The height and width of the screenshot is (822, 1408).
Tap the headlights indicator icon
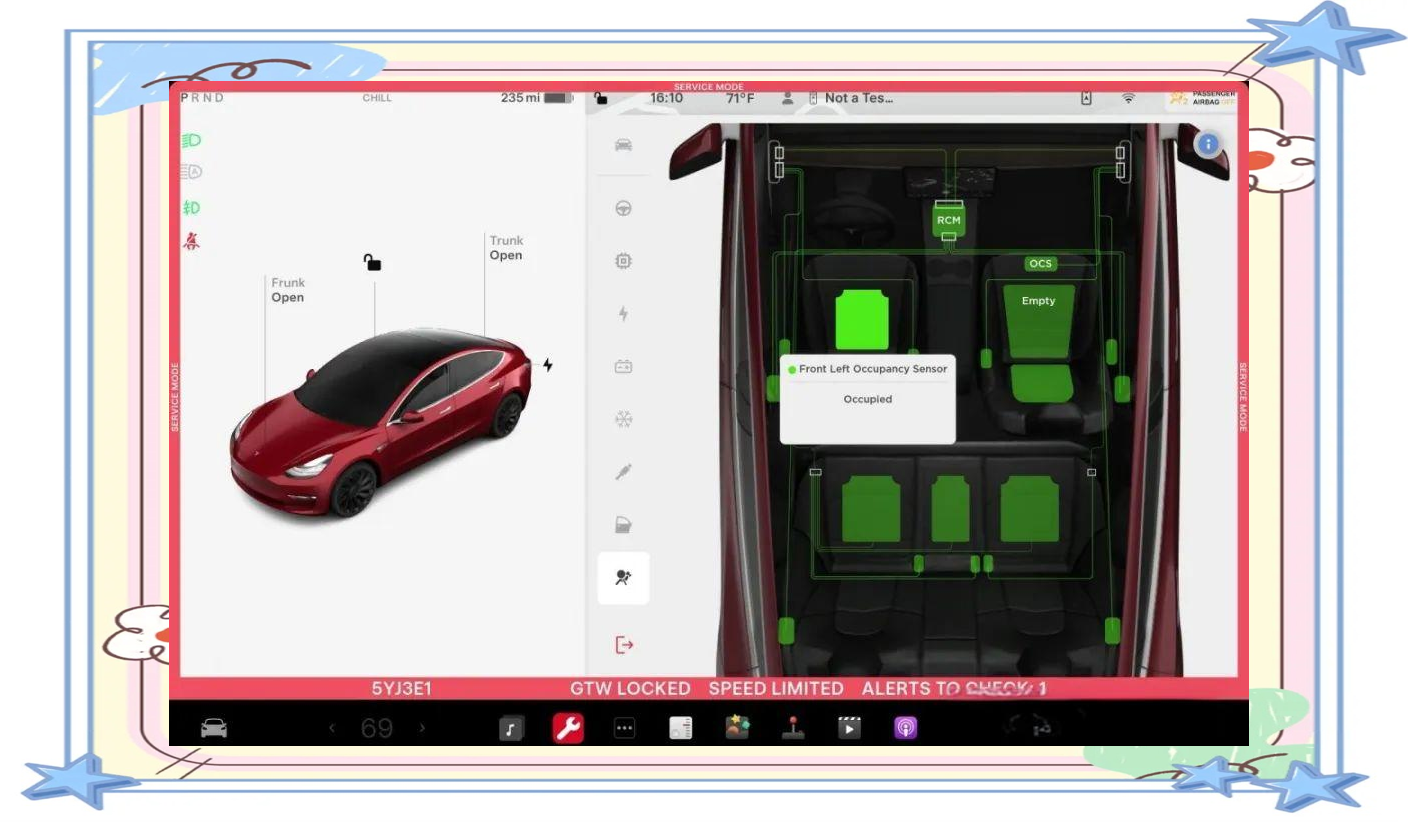coord(191,141)
